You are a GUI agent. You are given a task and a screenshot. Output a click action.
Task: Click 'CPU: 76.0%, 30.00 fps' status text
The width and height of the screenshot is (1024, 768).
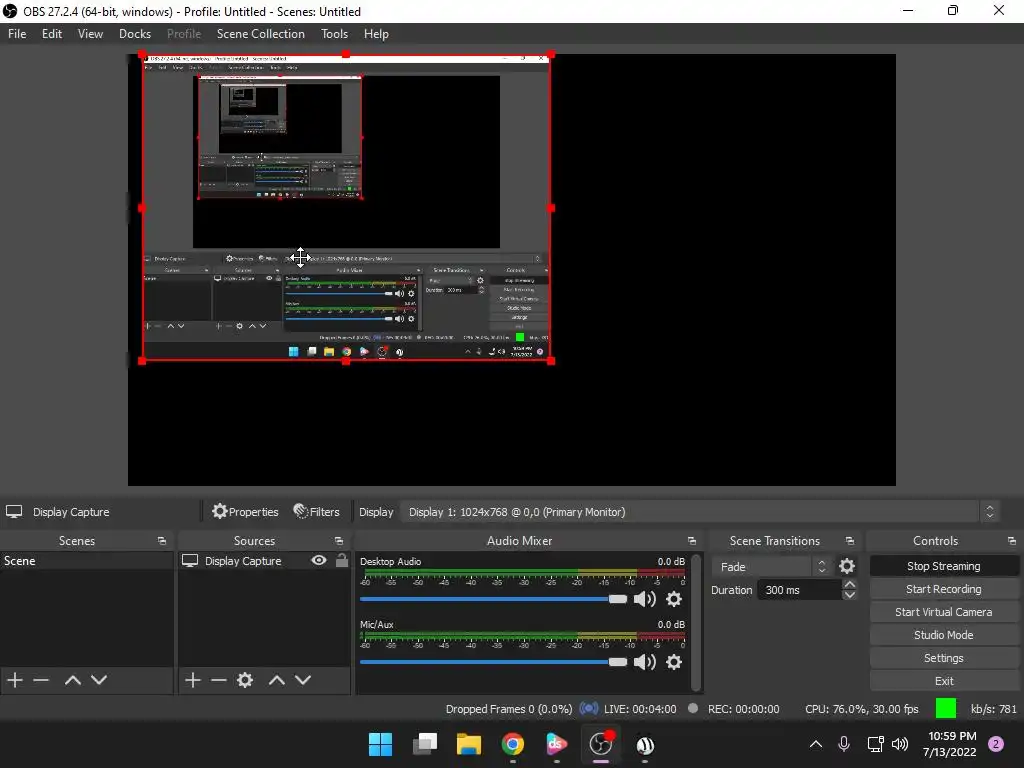pos(861,709)
